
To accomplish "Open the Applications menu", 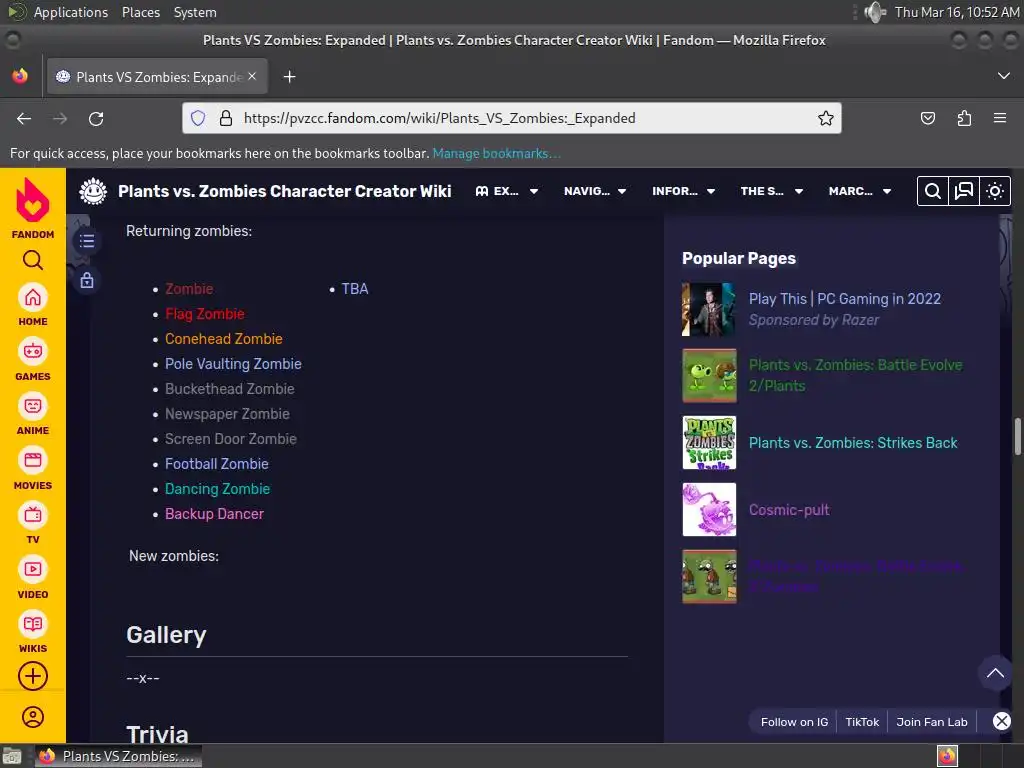I will [x=71, y=12].
